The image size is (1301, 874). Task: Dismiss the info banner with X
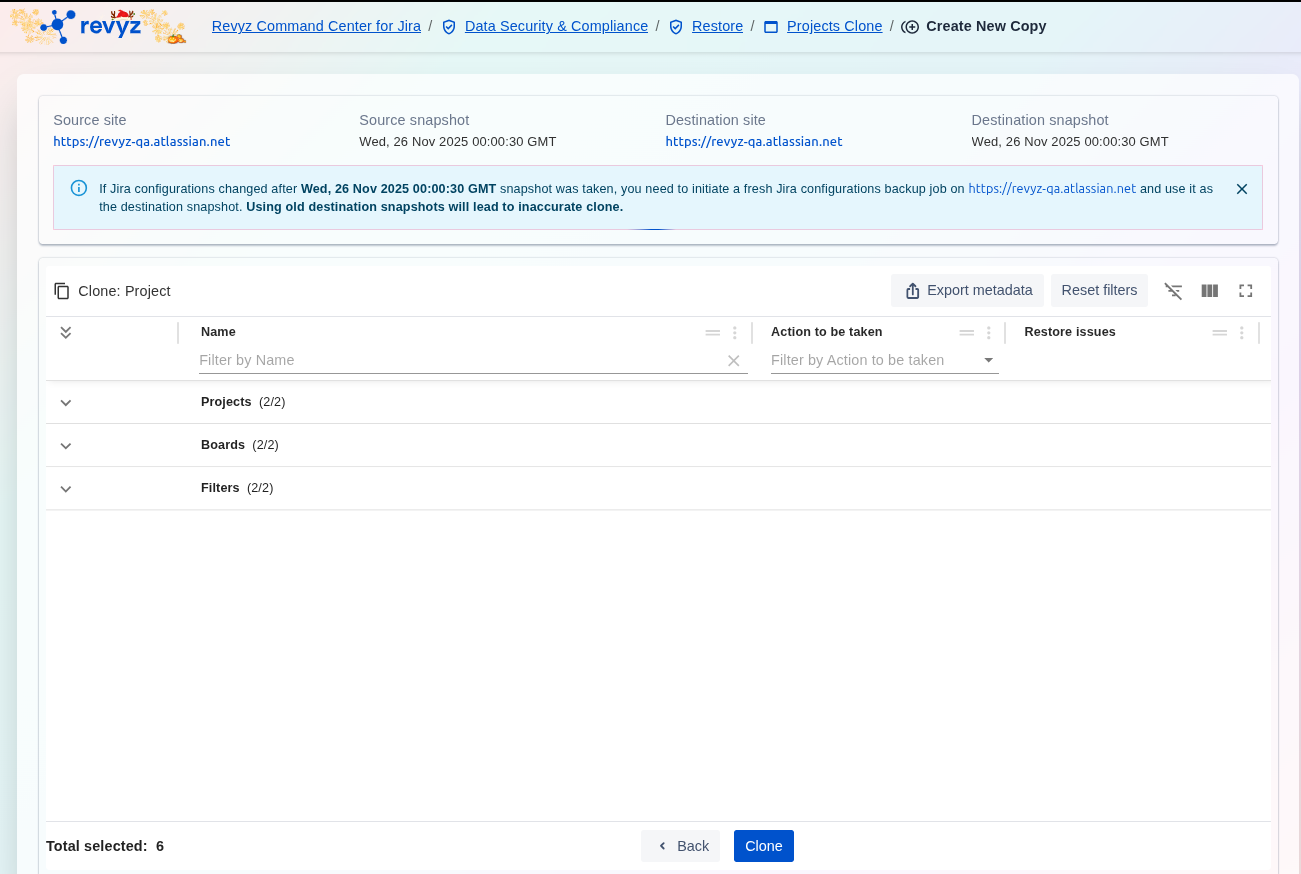coord(1242,189)
